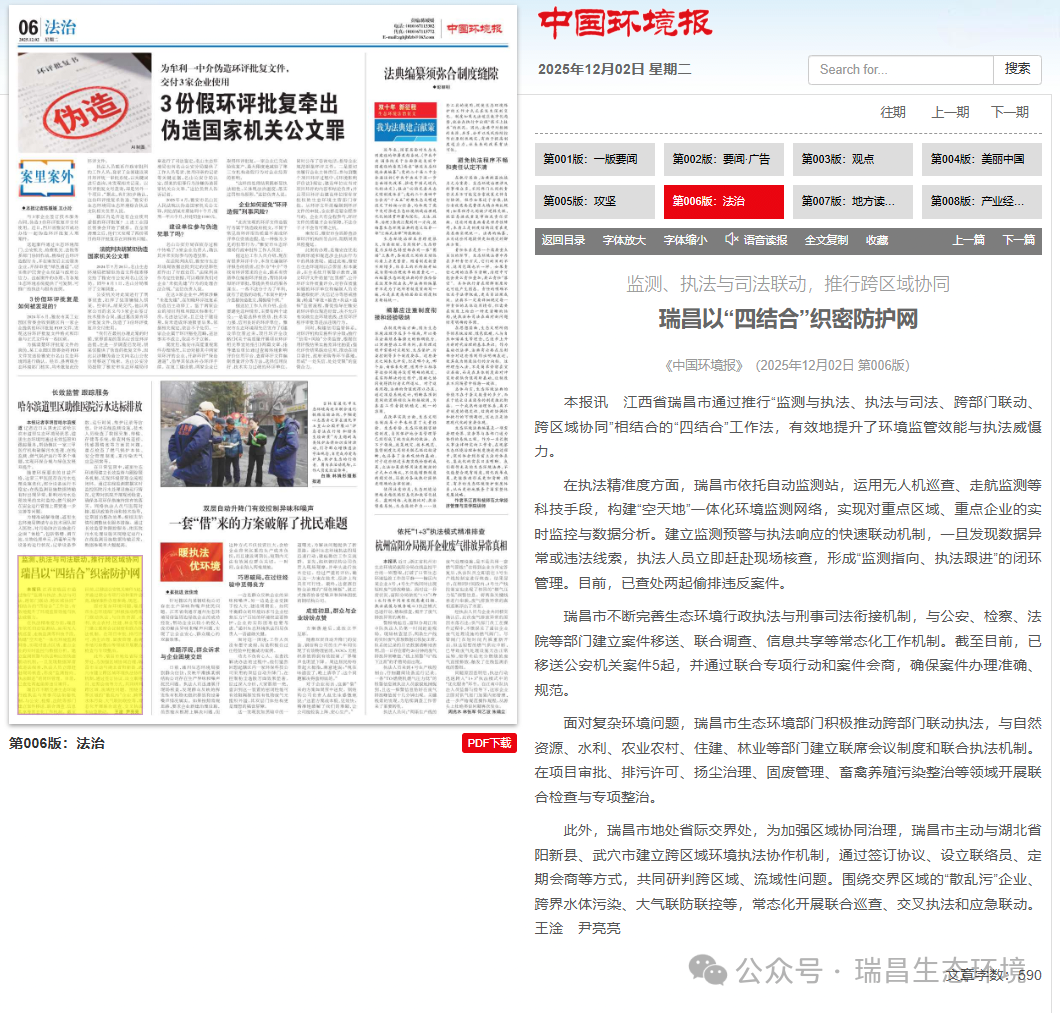The image size is (1060, 1013).
Task: Open 第007版: 地方读... page tab
Action: (852, 202)
